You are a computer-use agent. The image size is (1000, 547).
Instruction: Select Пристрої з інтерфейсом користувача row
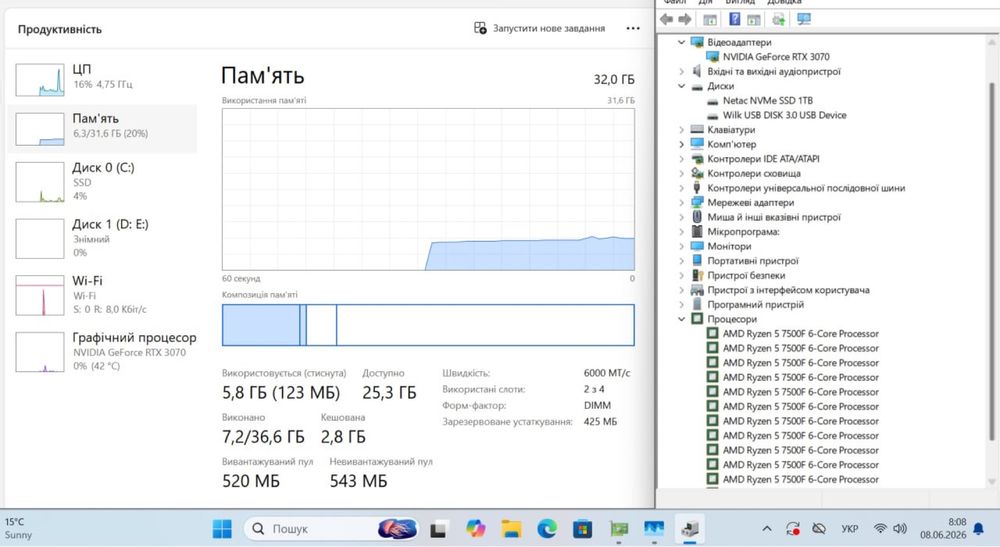click(788, 289)
